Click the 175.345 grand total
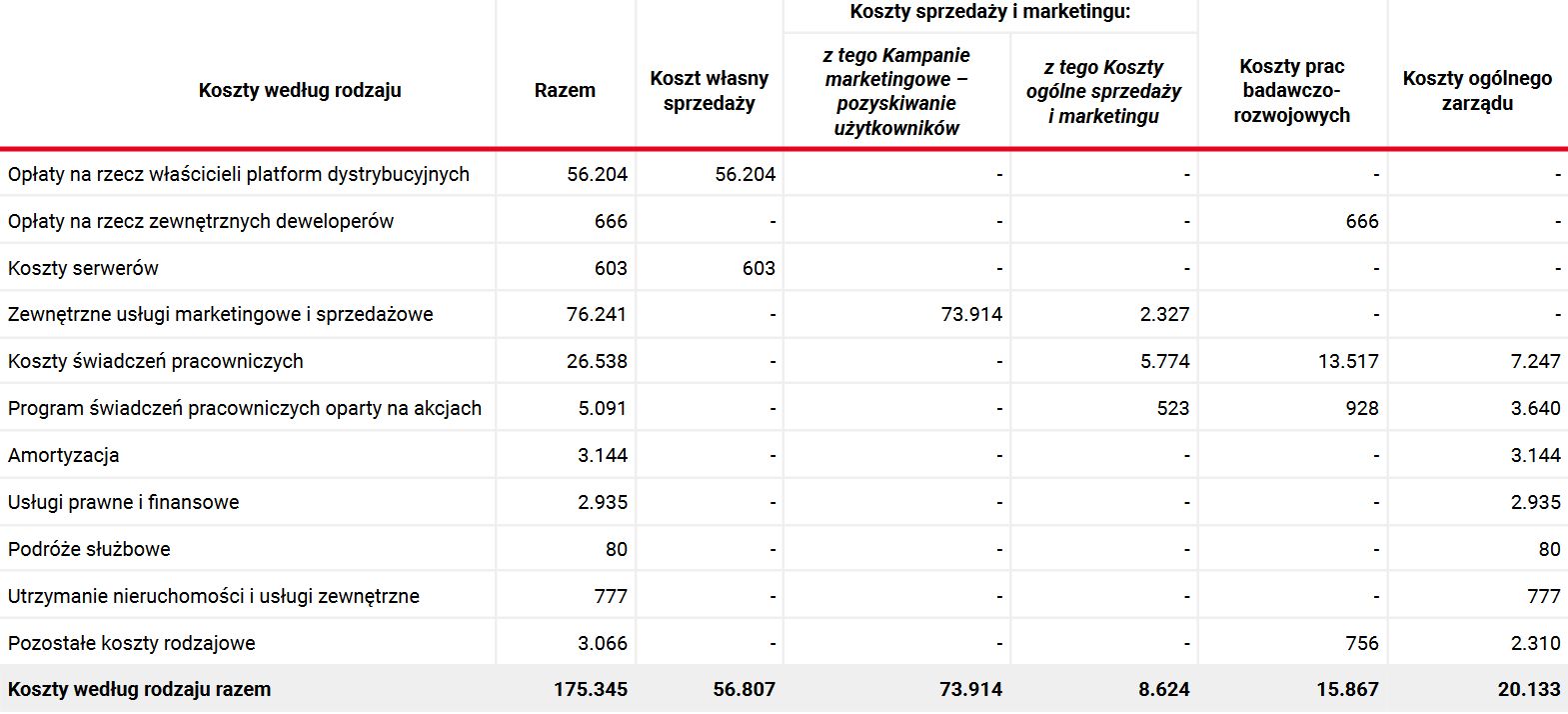The width and height of the screenshot is (1568, 714). pyautogui.click(x=591, y=689)
